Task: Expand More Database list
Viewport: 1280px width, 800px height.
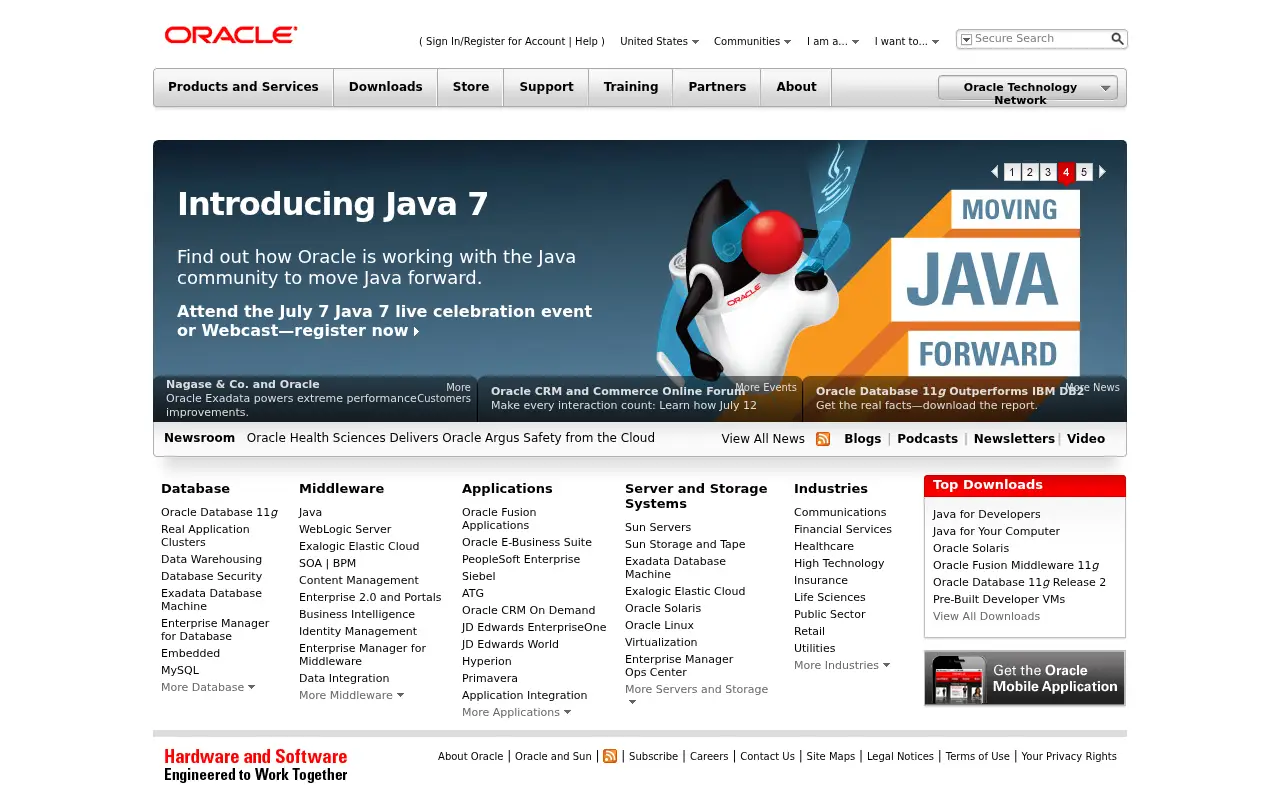Action: coord(208,687)
